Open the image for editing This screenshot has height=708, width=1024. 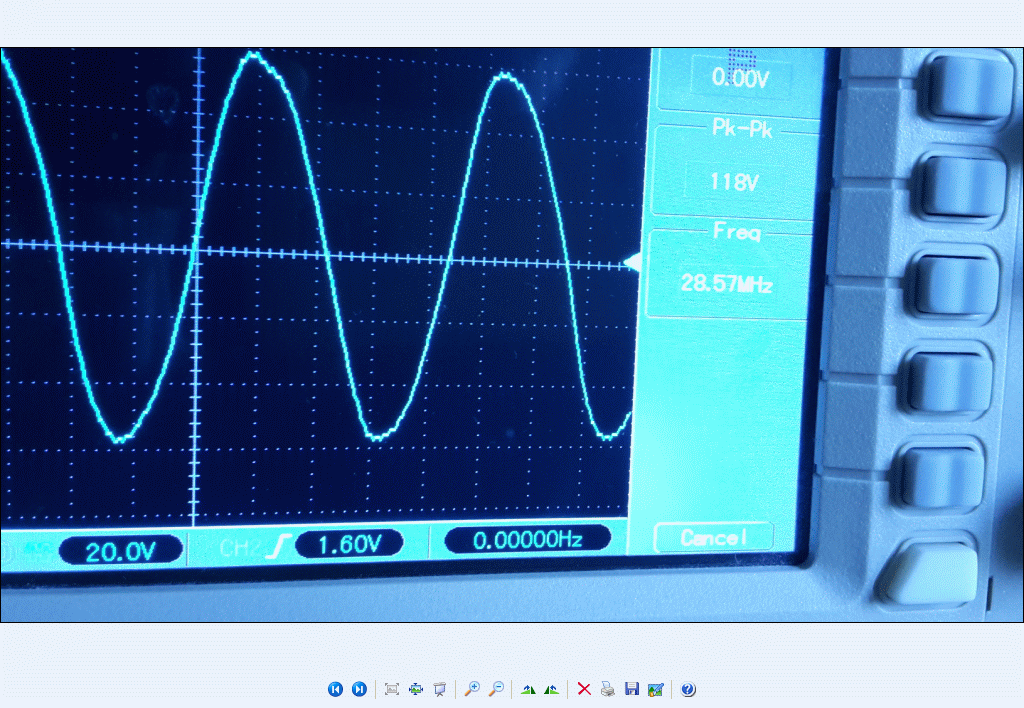(655, 689)
